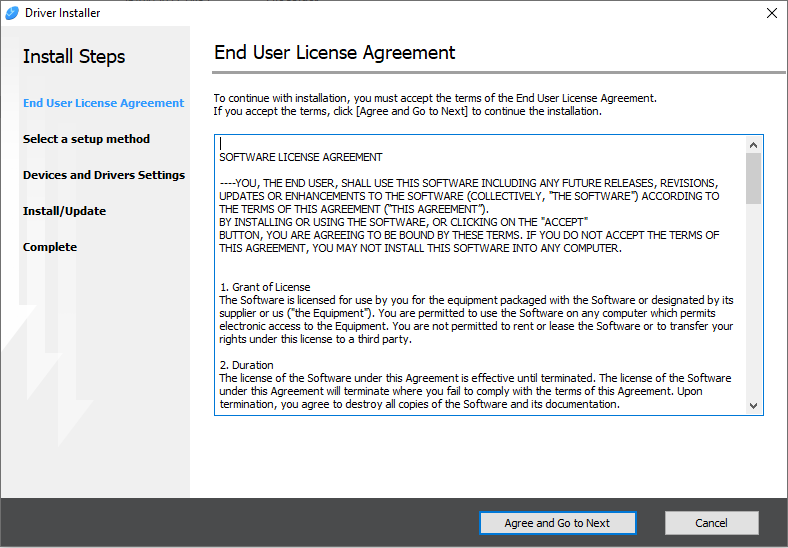
Task: Select End User License Agreement step in sidebar
Action: click(103, 103)
